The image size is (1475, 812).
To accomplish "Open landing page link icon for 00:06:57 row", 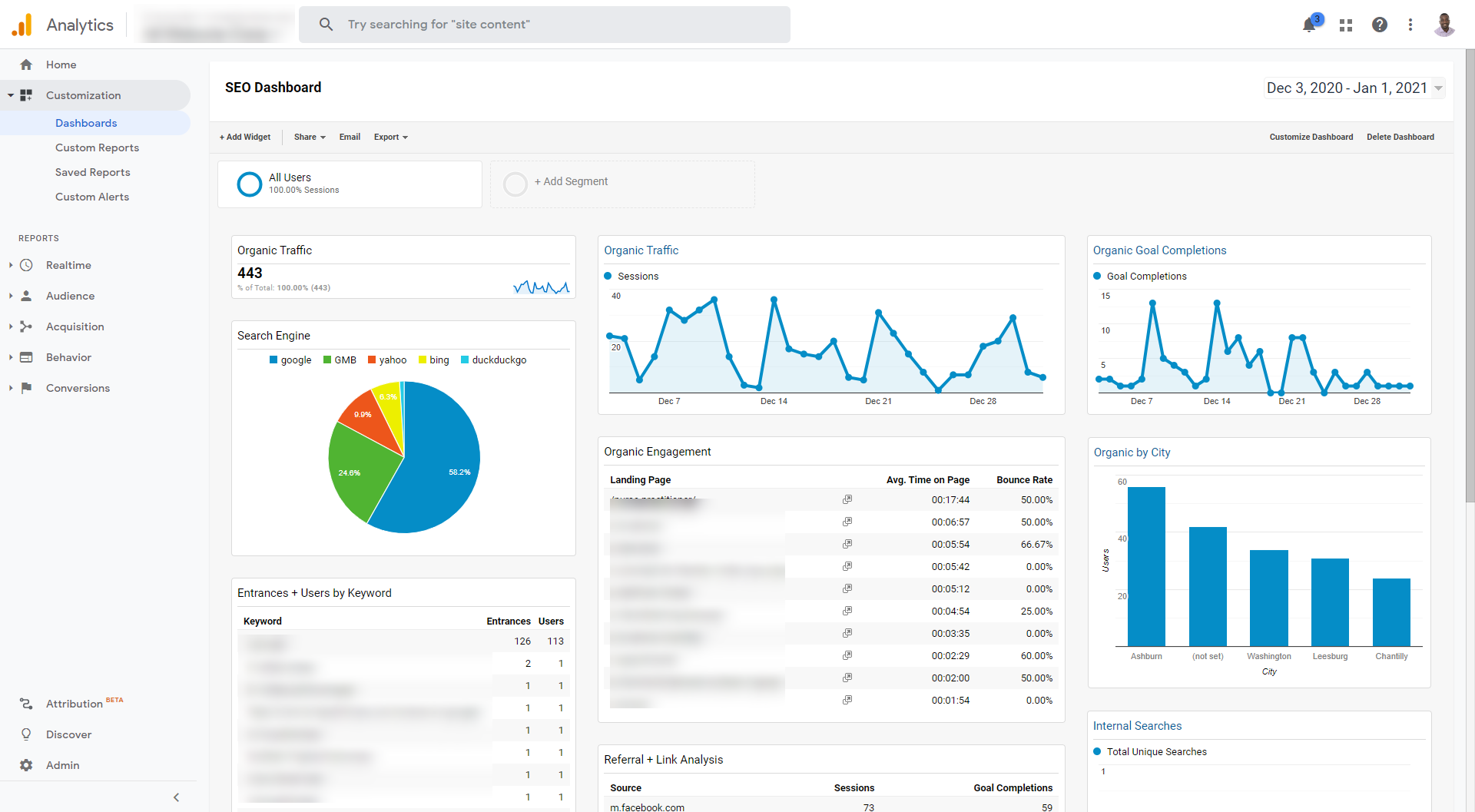I will (x=847, y=522).
